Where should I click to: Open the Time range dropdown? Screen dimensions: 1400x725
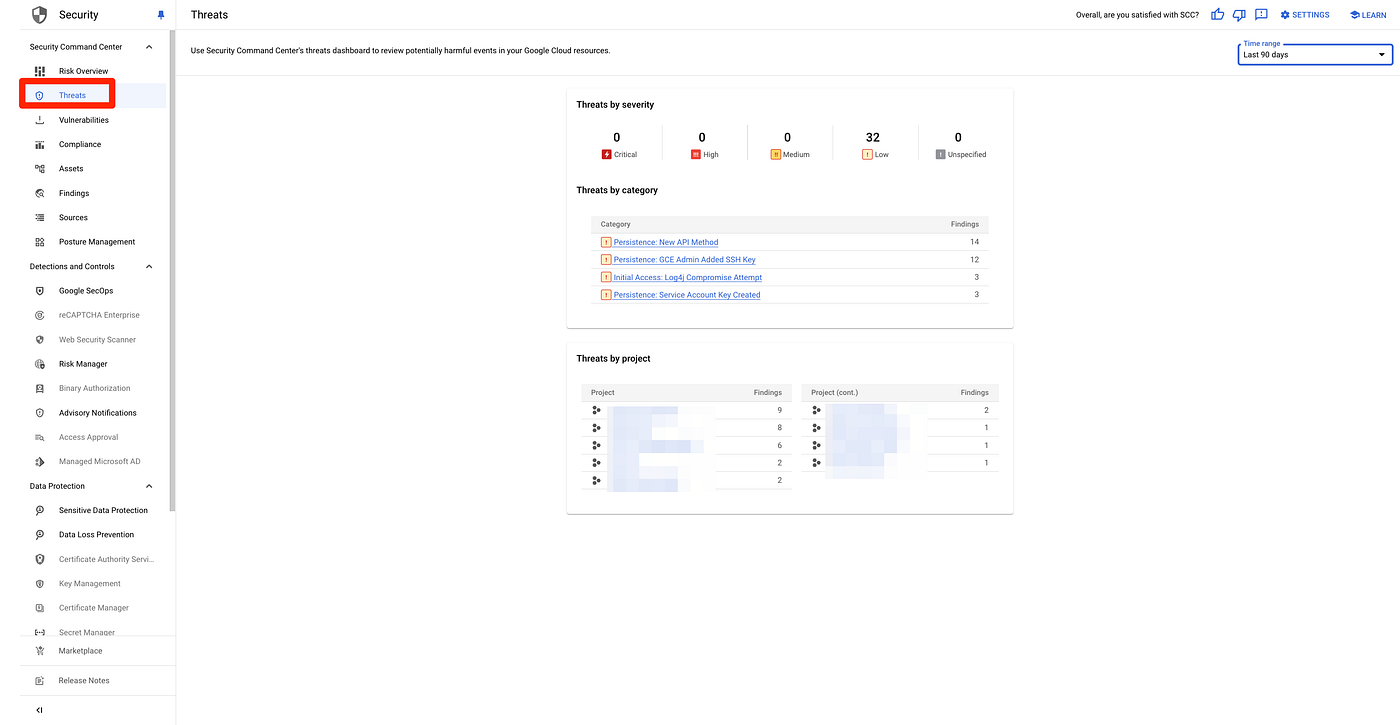1315,54
